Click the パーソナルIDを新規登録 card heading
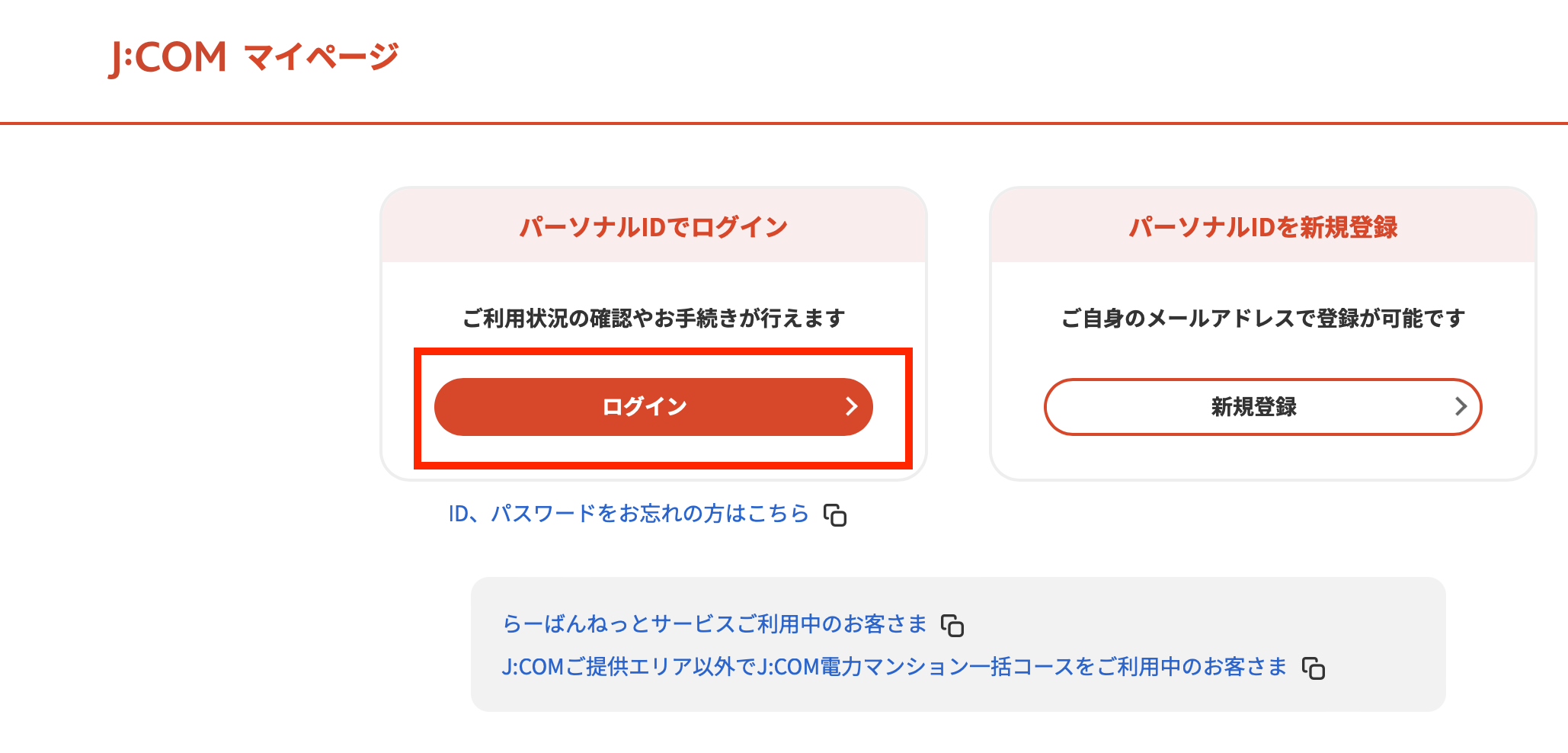Image resolution: width=1568 pixels, height=753 pixels. [x=1262, y=227]
